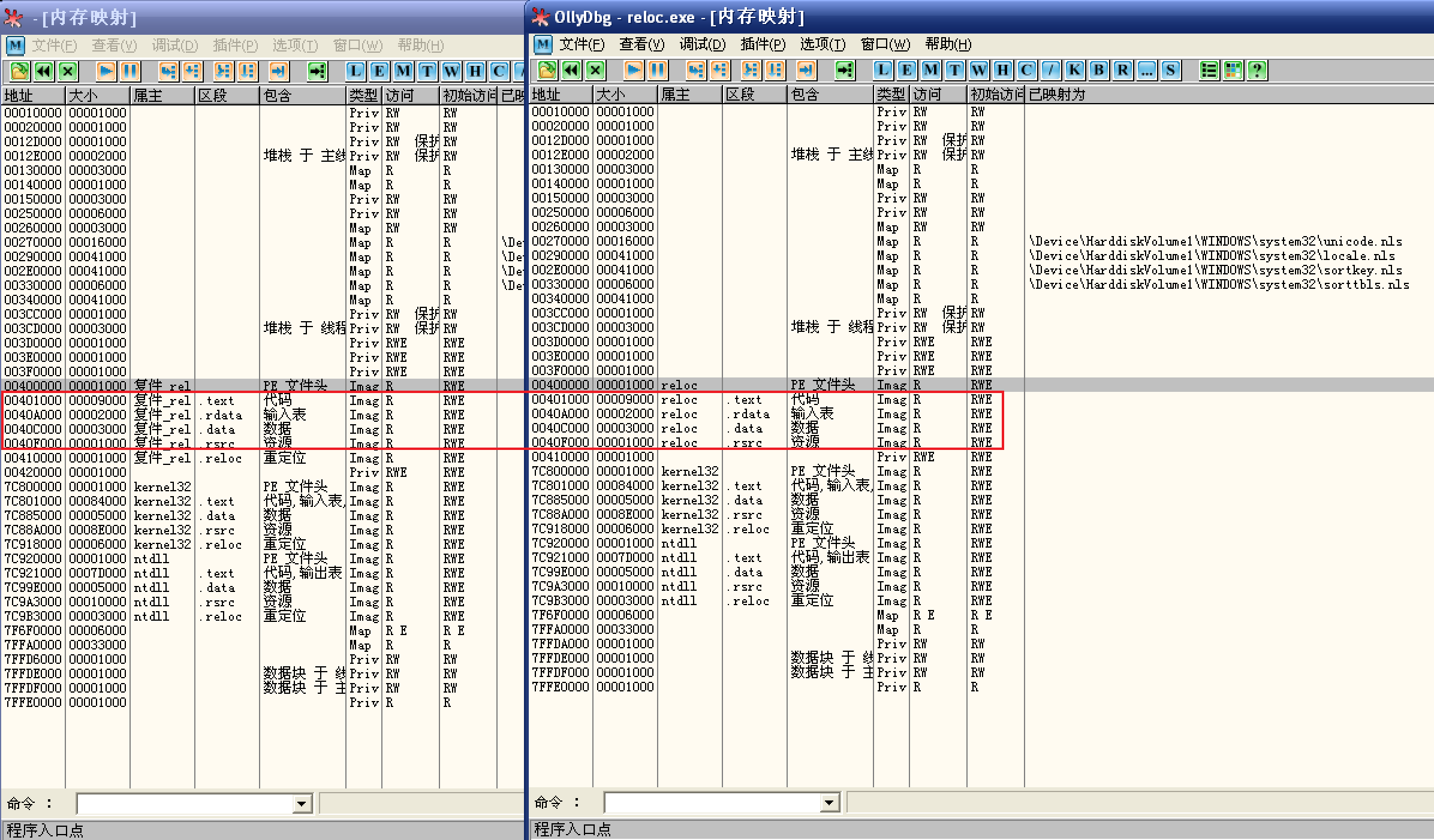Open 调试(D) menu in reloc.exe window

[x=702, y=44]
